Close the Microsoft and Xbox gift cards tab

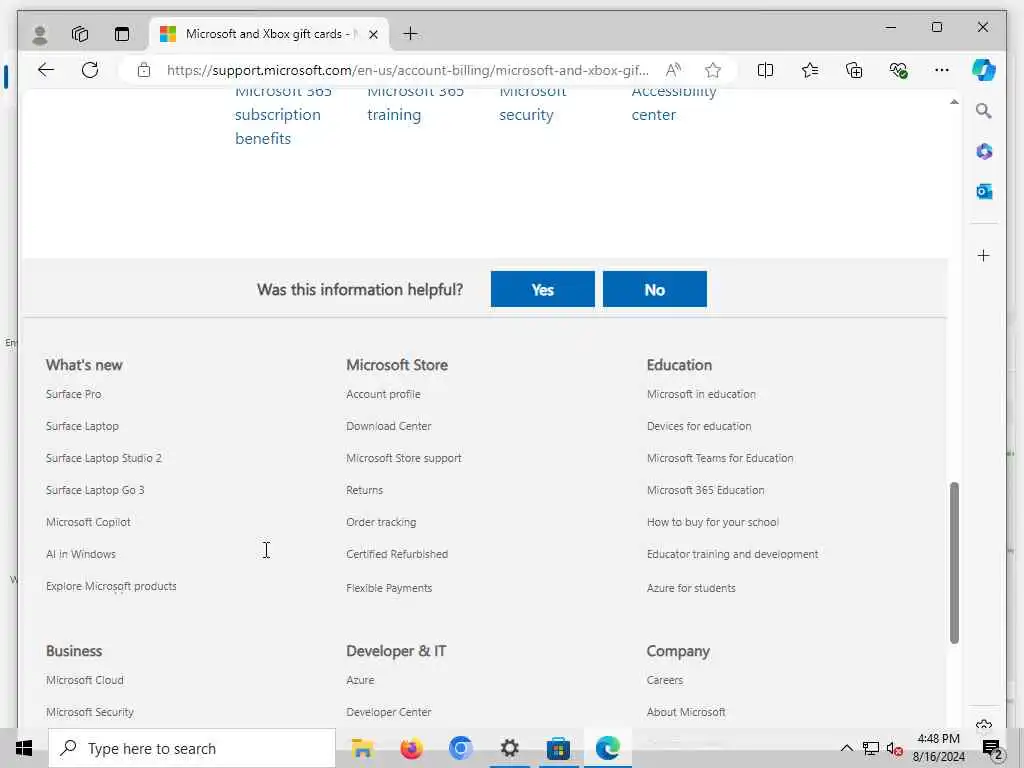pos(374,35)
